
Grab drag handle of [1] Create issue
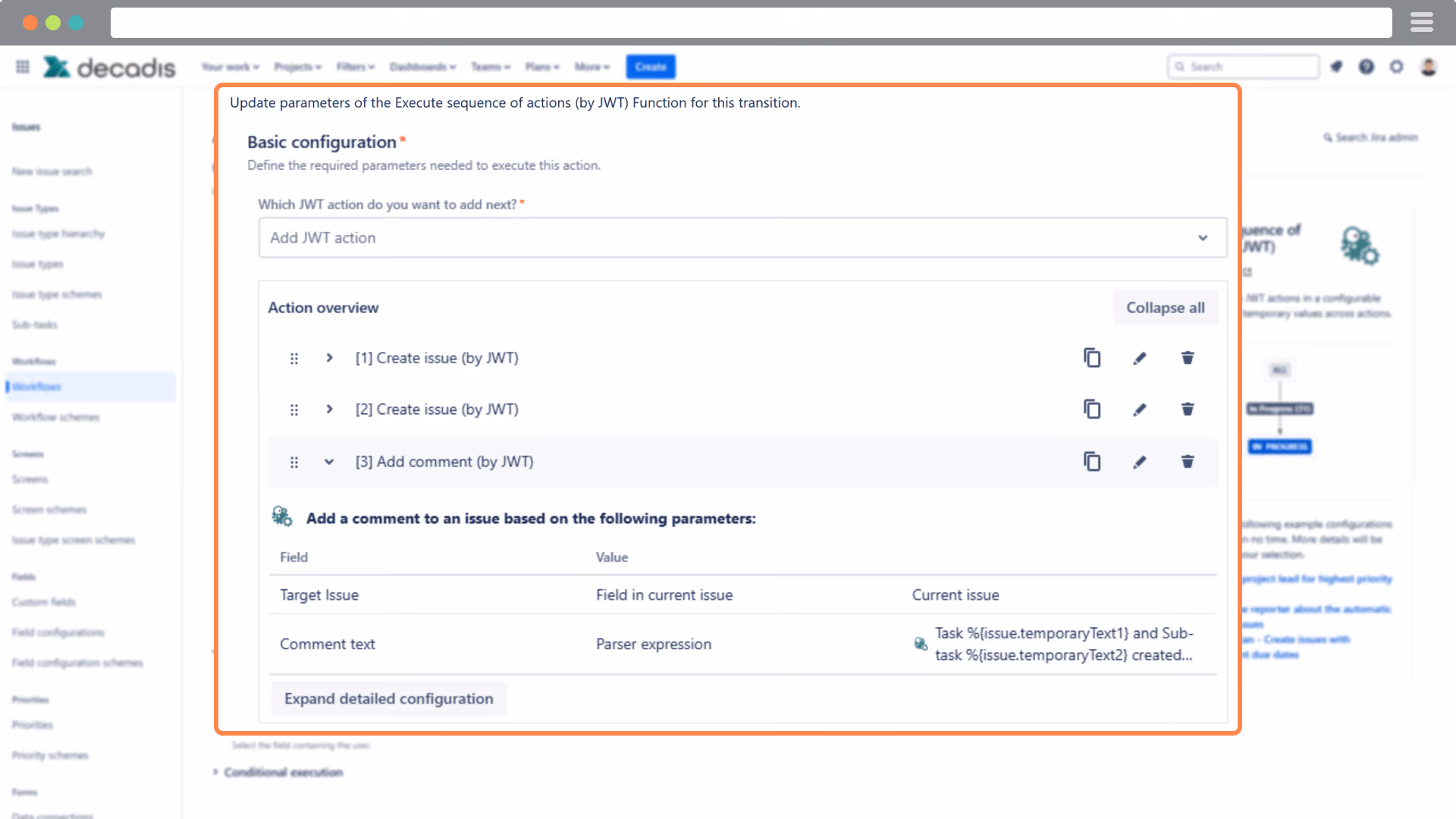[x=294, y=359]
